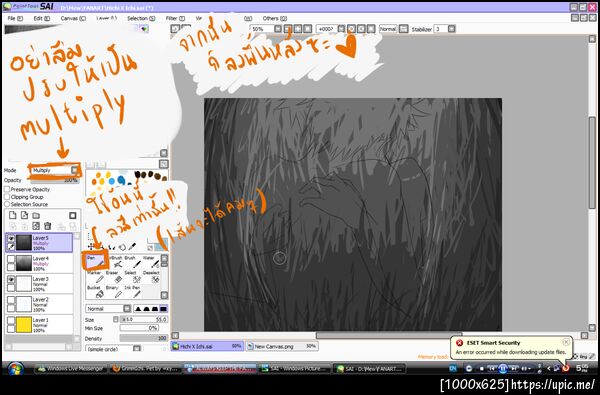Create a new layer set folder
The width and height of the screenshot is (600, 395).
click(x=36, y=215)
